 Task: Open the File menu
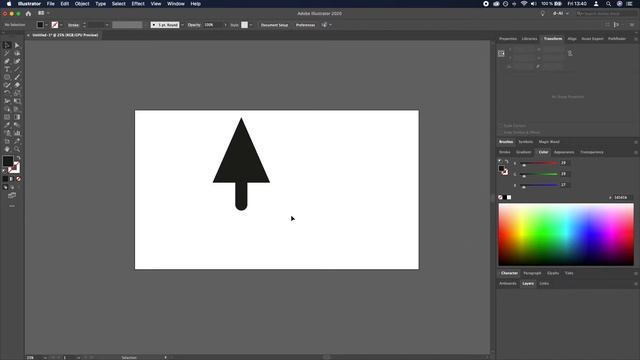click(51, 4)
